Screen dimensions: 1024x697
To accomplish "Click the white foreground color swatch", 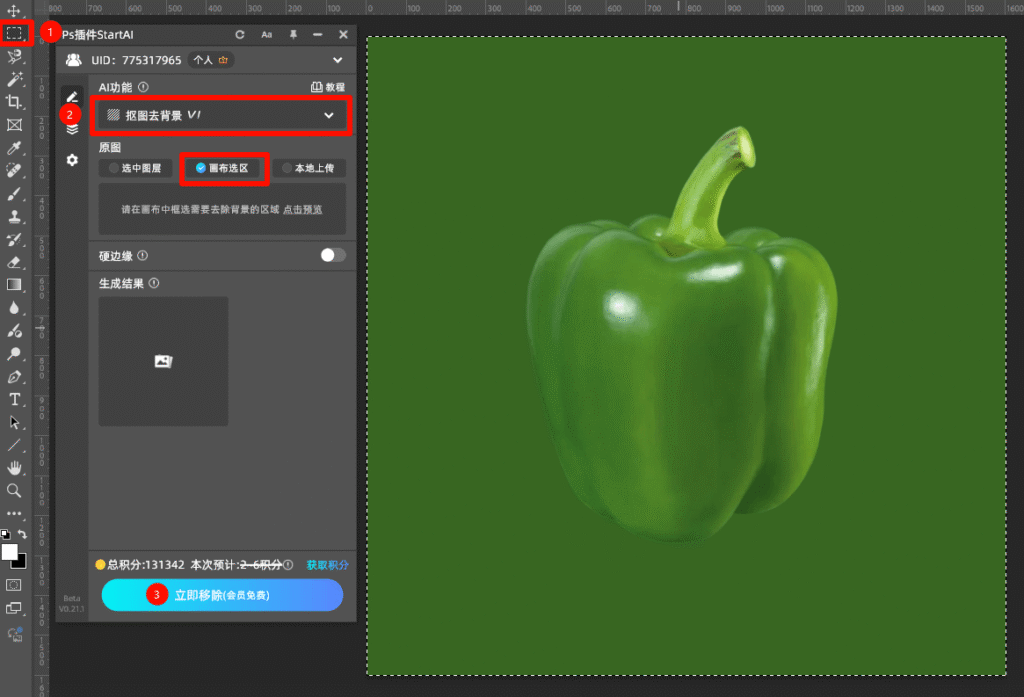I will tap(10, 552).
